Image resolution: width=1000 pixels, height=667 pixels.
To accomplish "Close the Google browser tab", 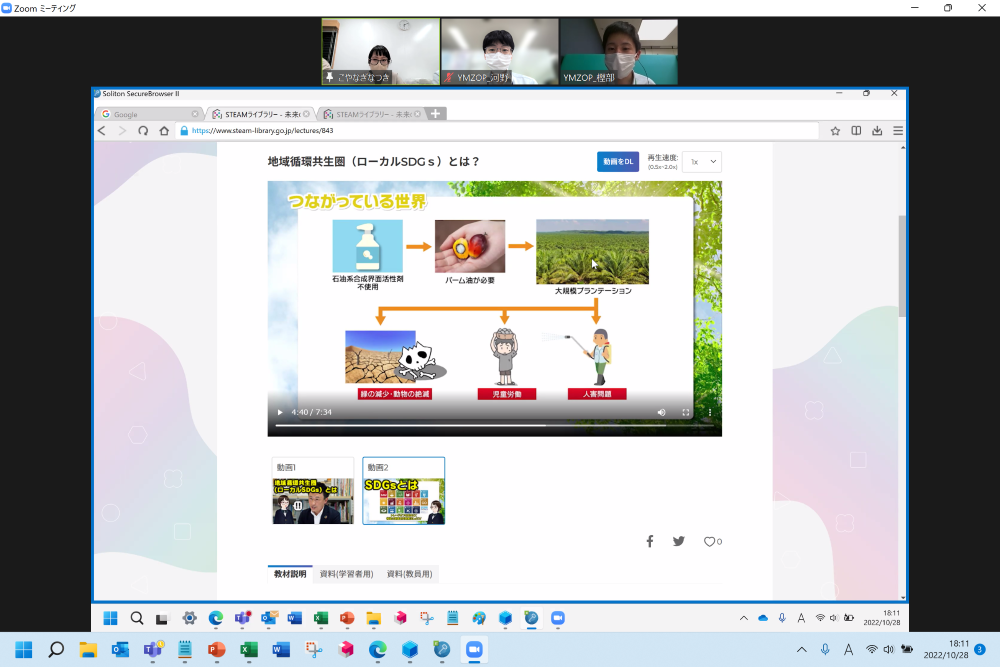I will click(195, 114).
